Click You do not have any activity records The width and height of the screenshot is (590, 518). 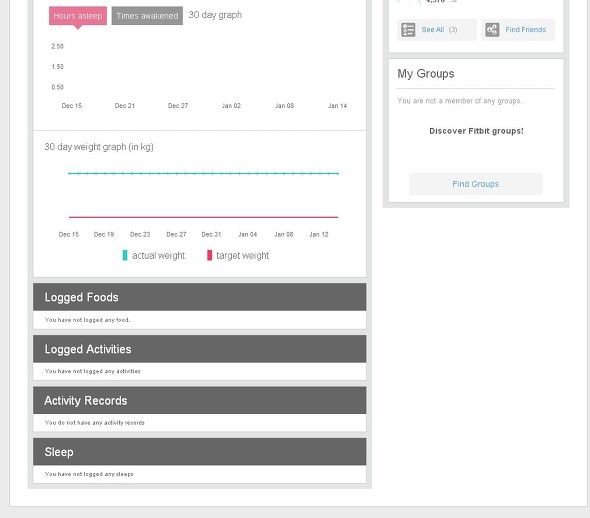point(94,423)
